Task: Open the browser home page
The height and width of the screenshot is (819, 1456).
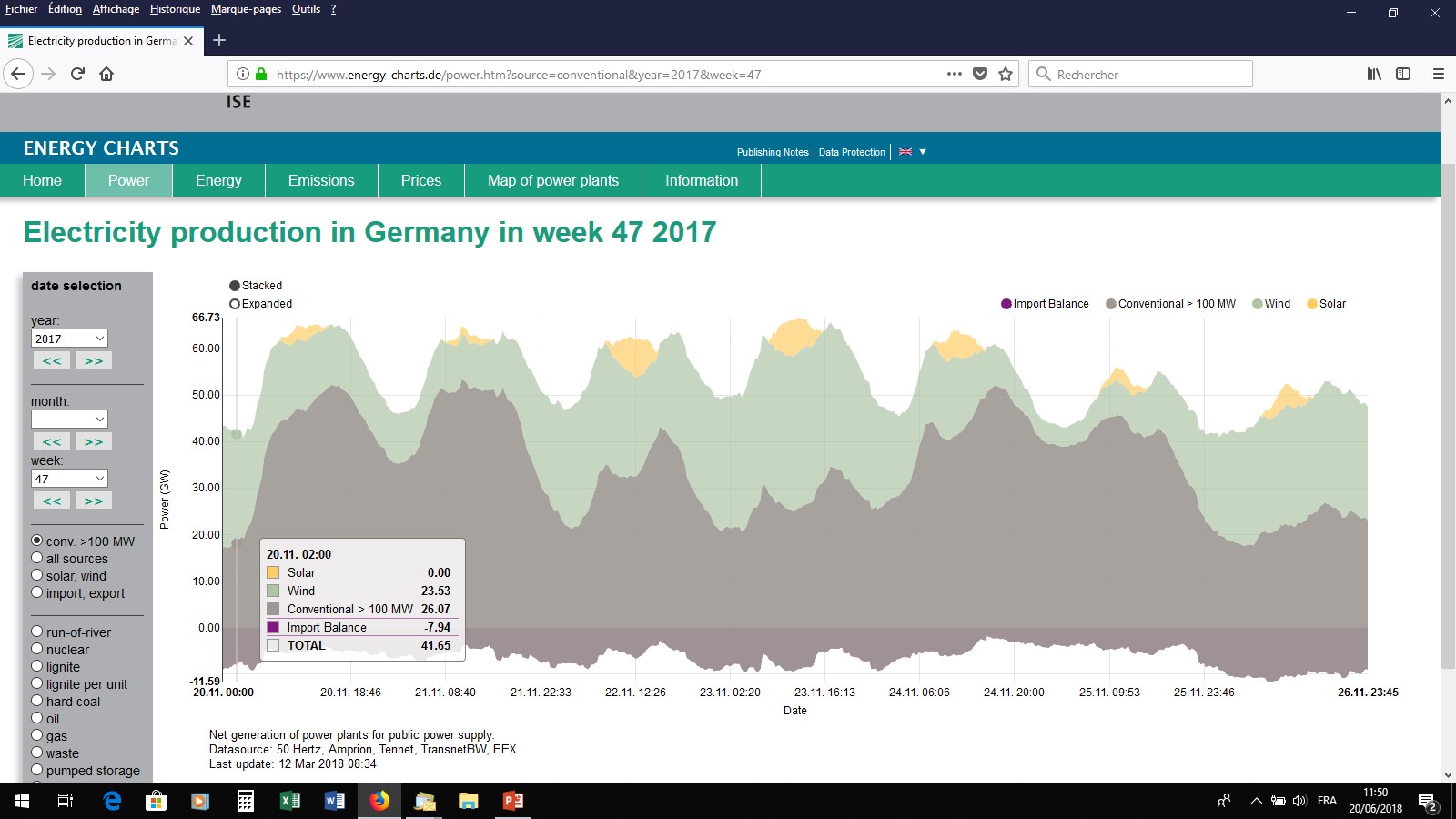Action: pyautogui.click(x=106, y=74)
